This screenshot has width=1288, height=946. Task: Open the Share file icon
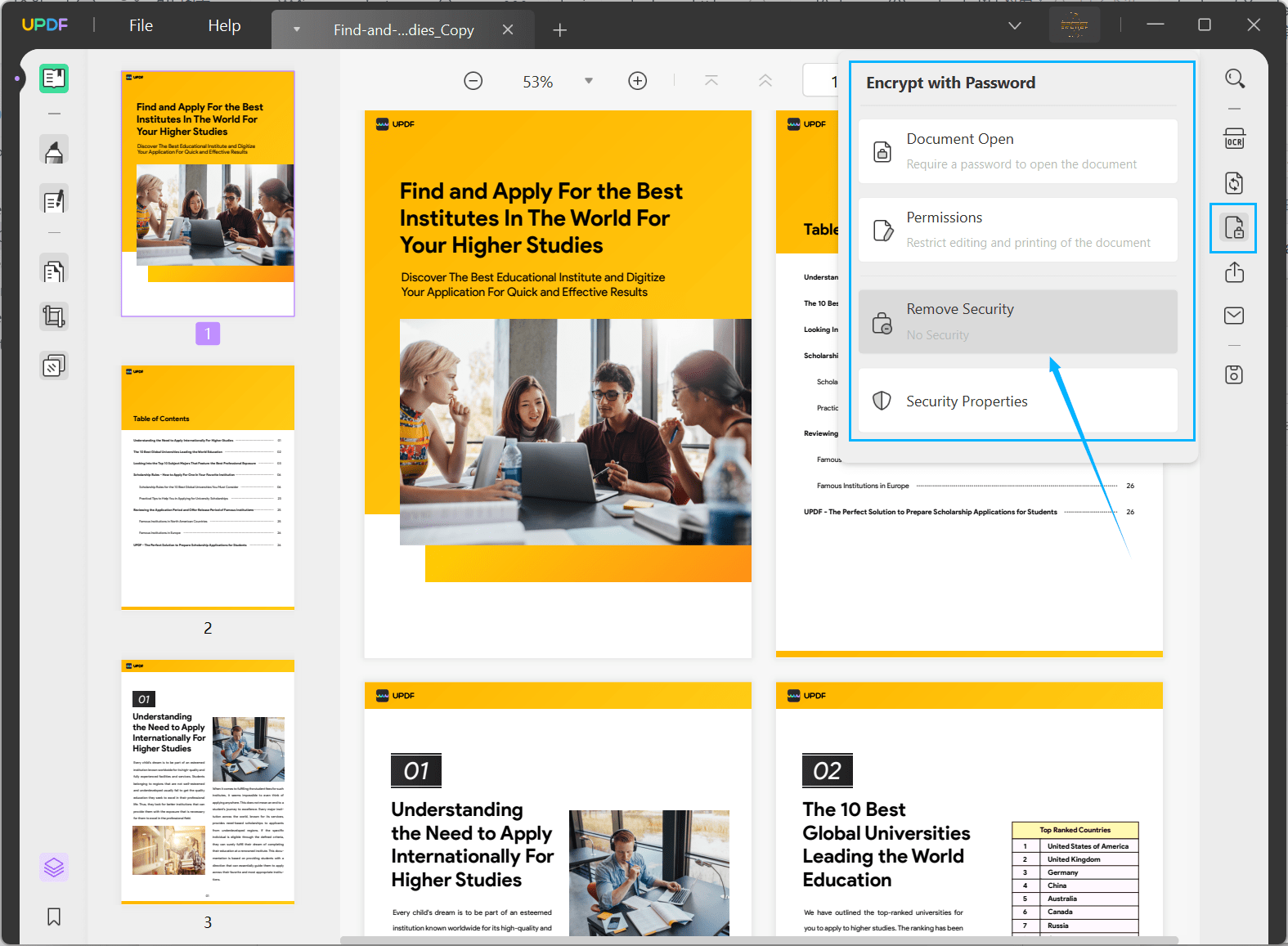point(1234,272)
